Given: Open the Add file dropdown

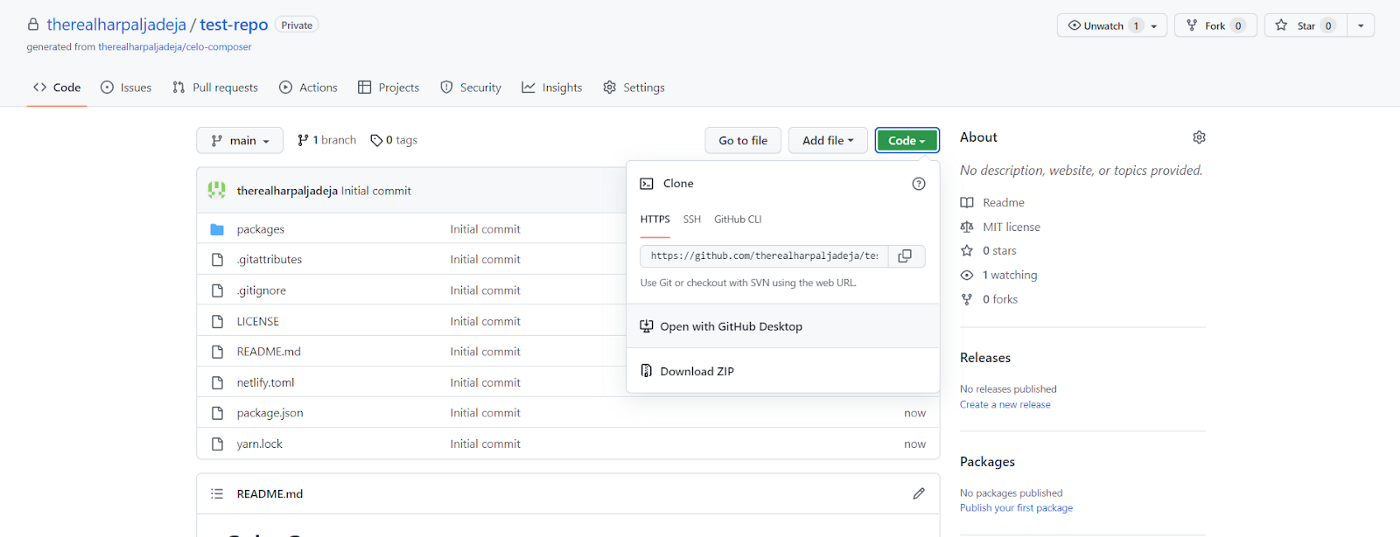Looking at the screenshot, I should point(827,141).
